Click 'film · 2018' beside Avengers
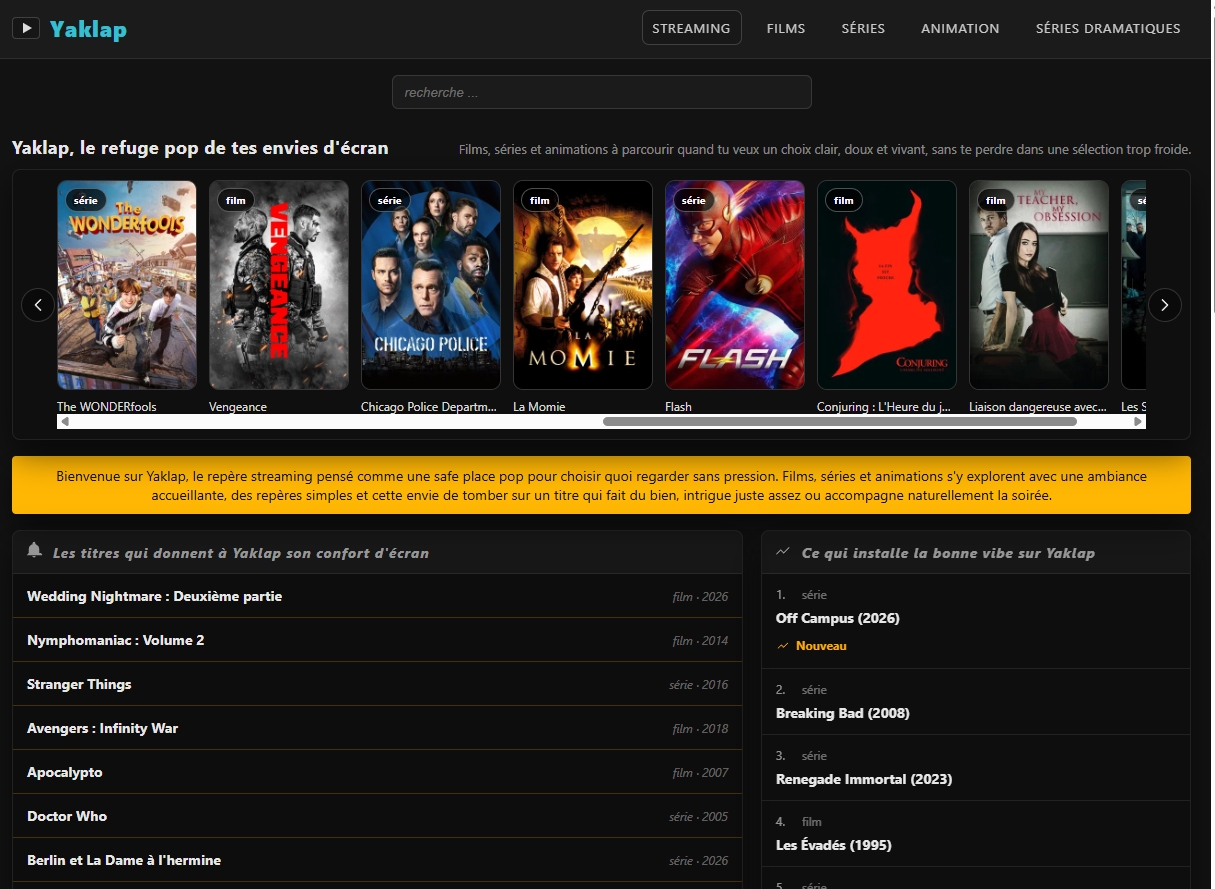 tap(700, 729)
